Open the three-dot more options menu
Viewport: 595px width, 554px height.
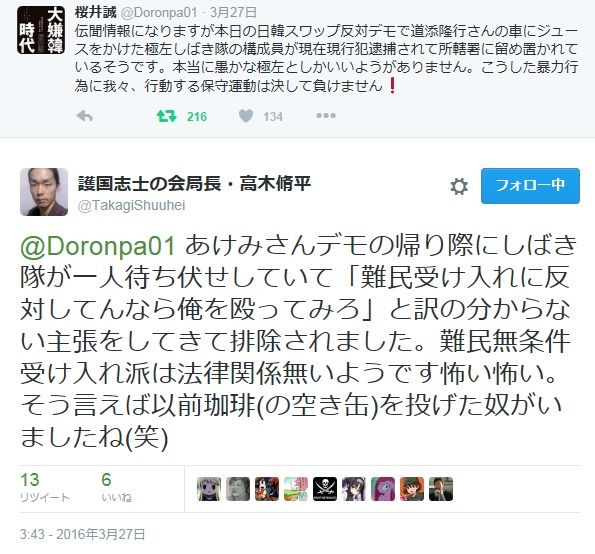pos(326,115)
